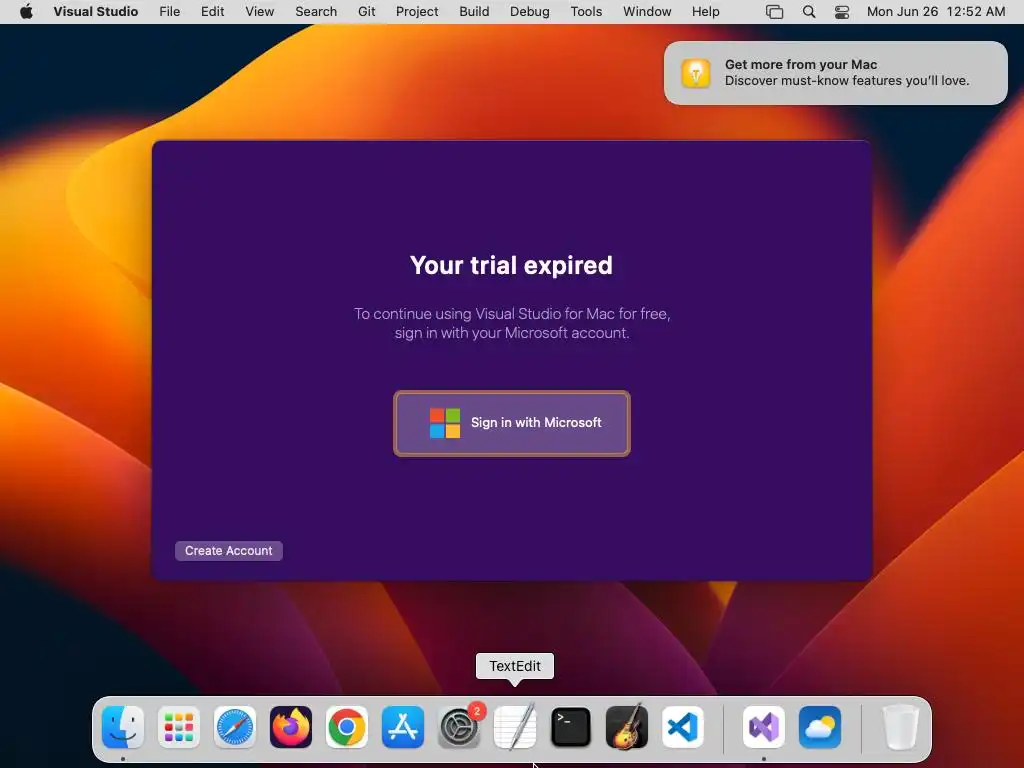Open Spotlight search in menu bar

tap(808, 12)
